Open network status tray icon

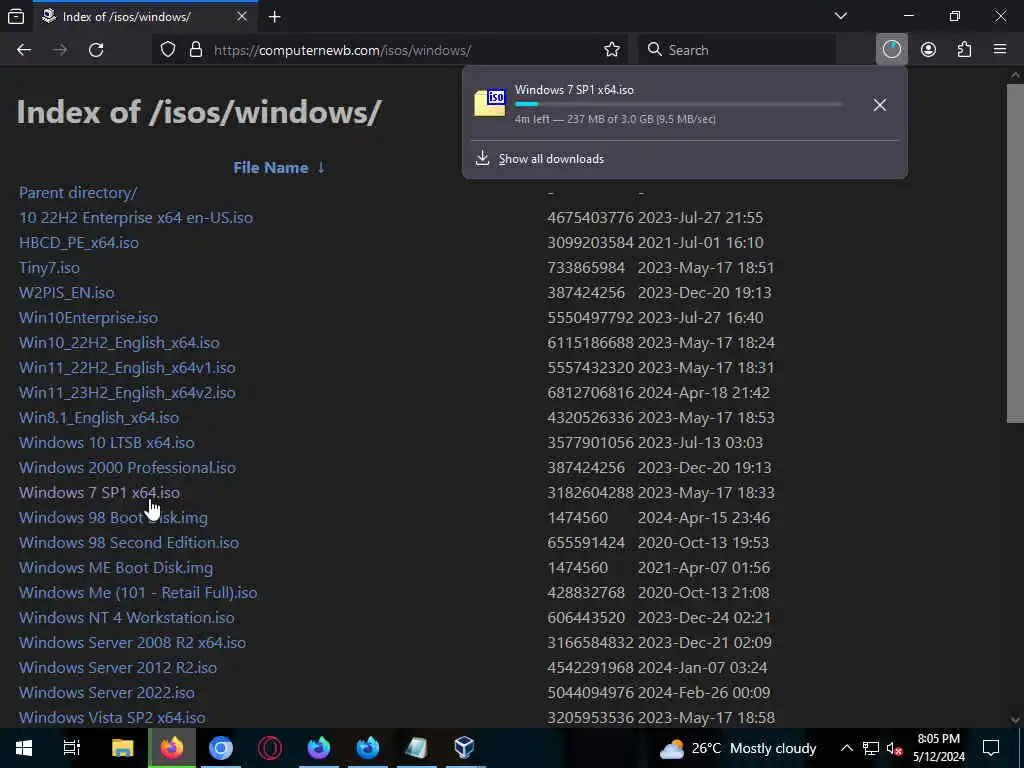click(871, 748)
